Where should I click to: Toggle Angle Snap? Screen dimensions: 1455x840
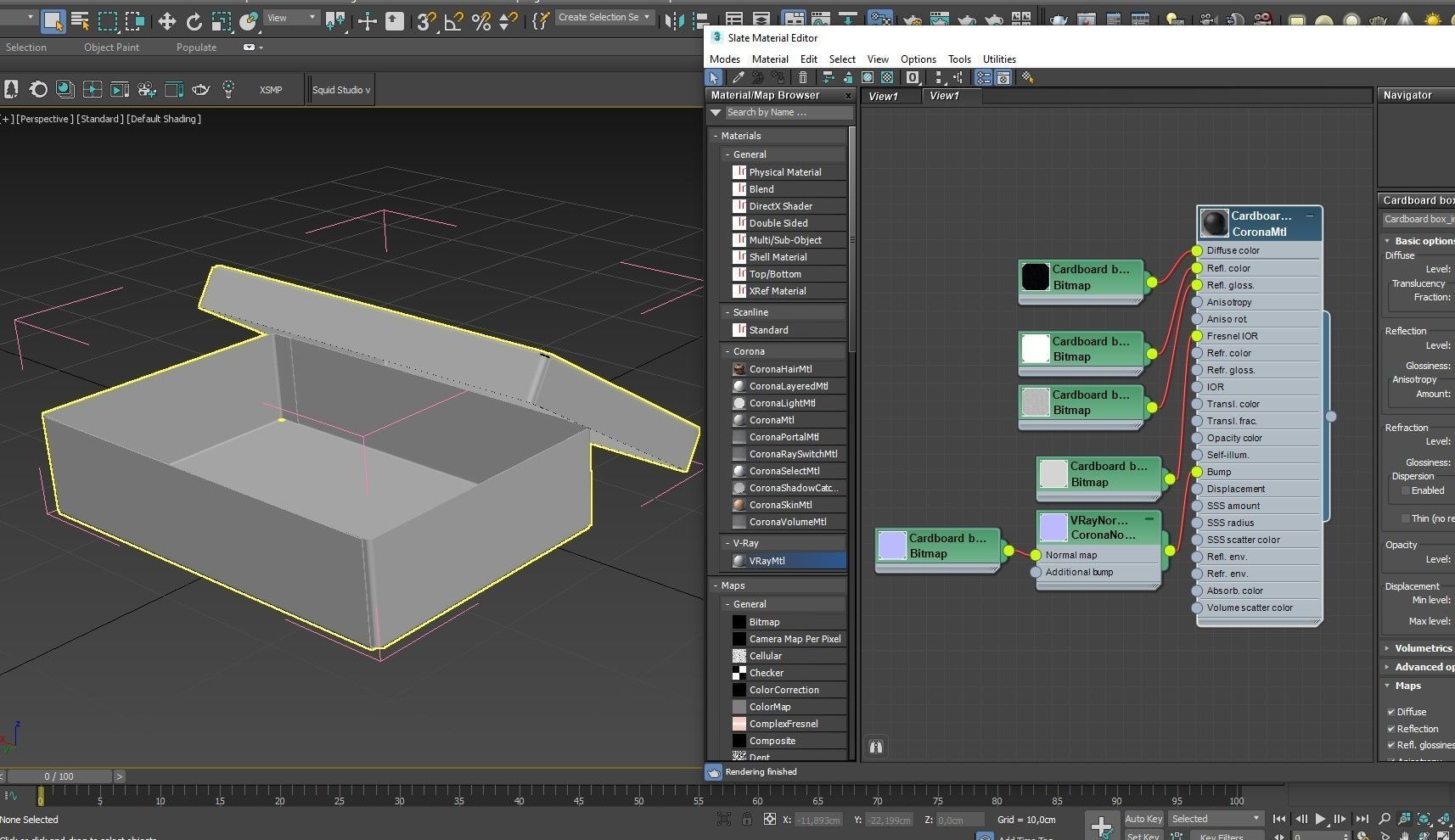coord(453,21)
